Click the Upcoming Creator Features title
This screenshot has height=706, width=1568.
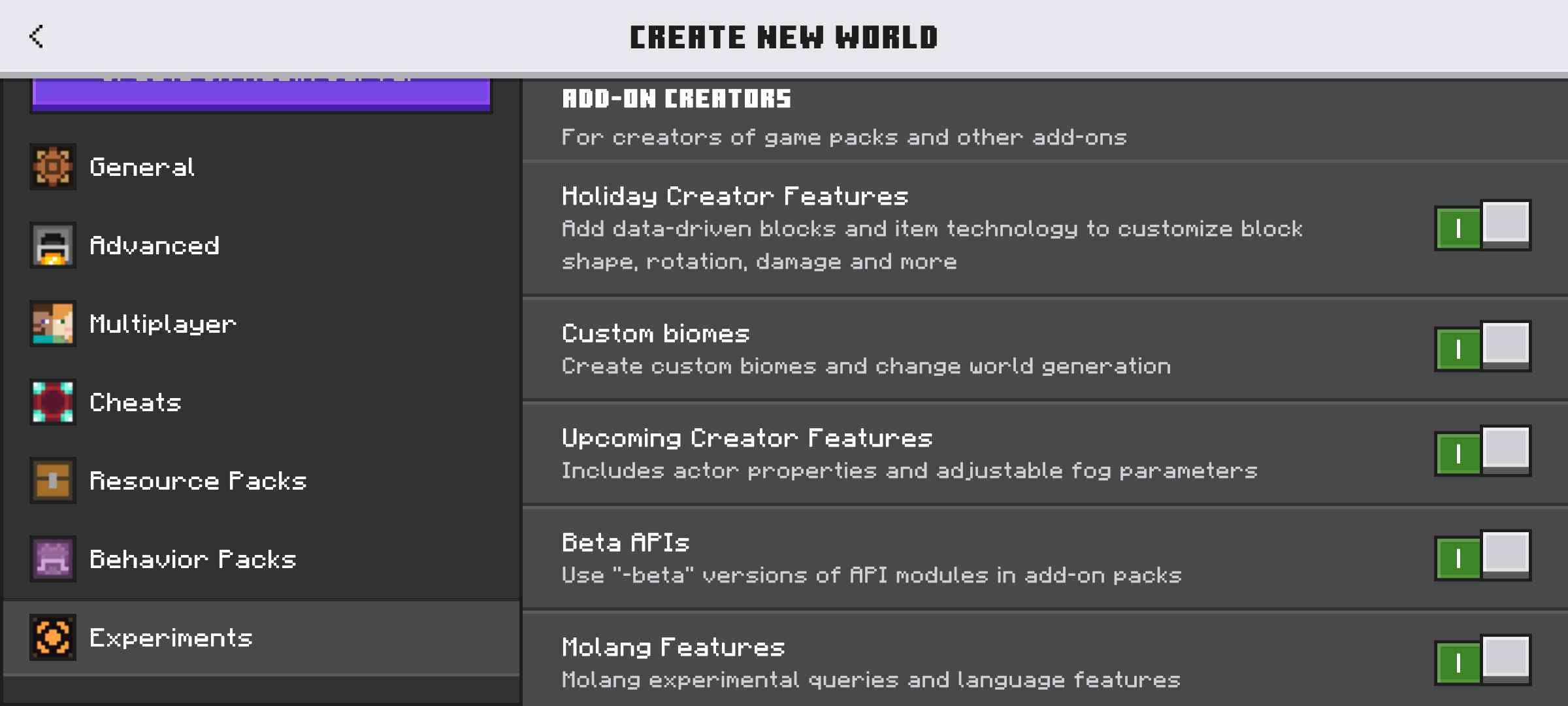pyautogui.click(x=747, y=438)
